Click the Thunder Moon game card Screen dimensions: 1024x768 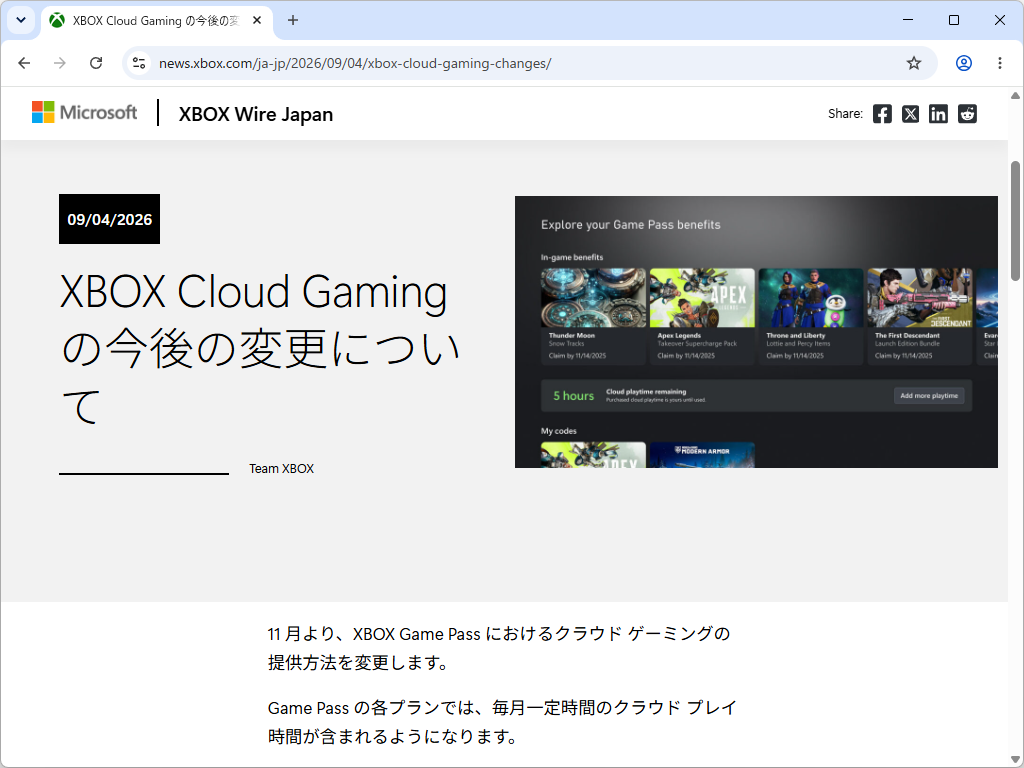click(x=593, y=316)
